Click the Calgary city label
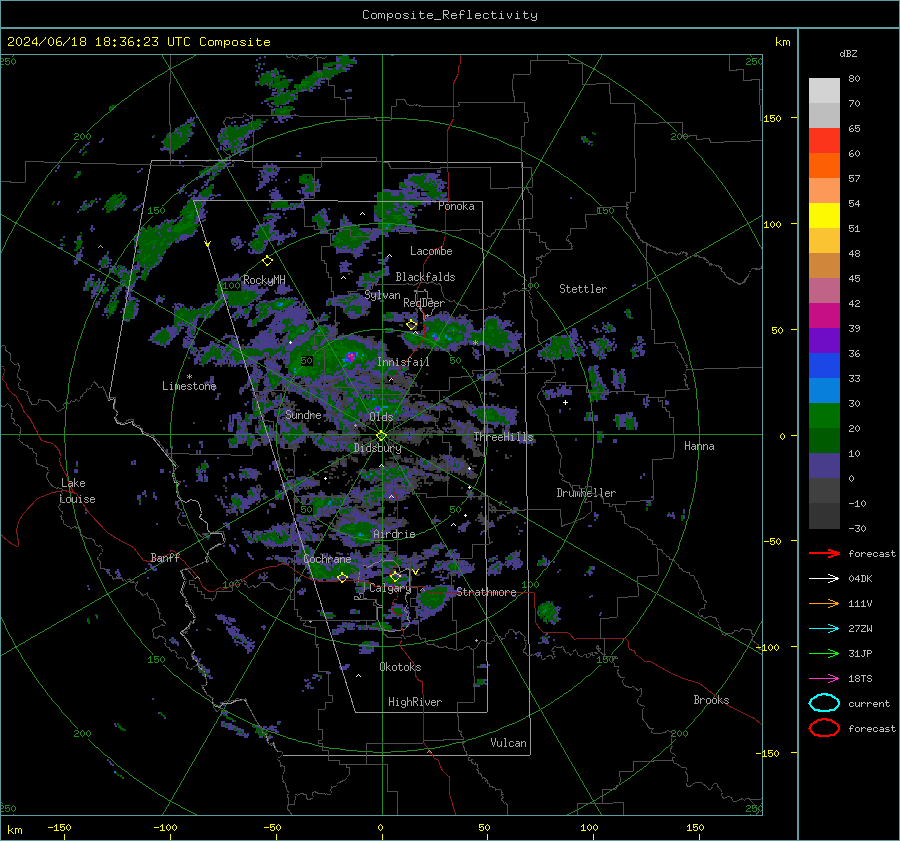Screen dimensions: 900x841 tap(390, 588)
